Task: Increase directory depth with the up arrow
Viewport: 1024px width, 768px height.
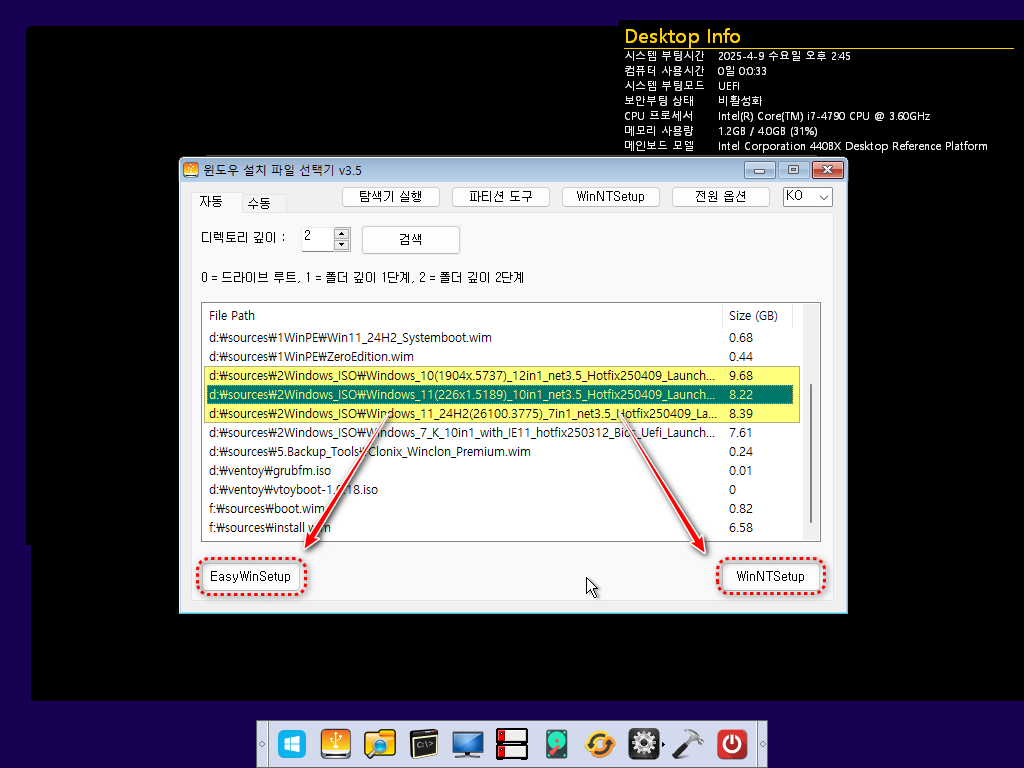Action: tap(342, 234)
